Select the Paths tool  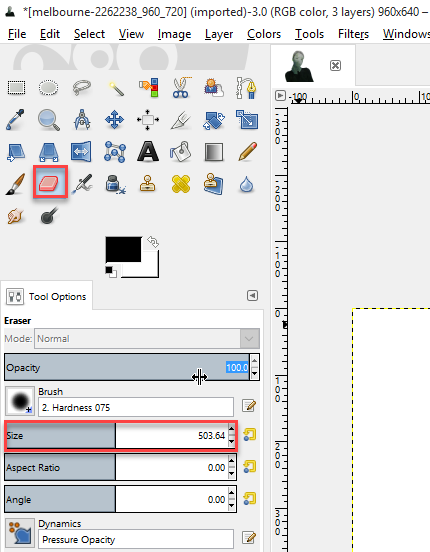coord(247,88)
